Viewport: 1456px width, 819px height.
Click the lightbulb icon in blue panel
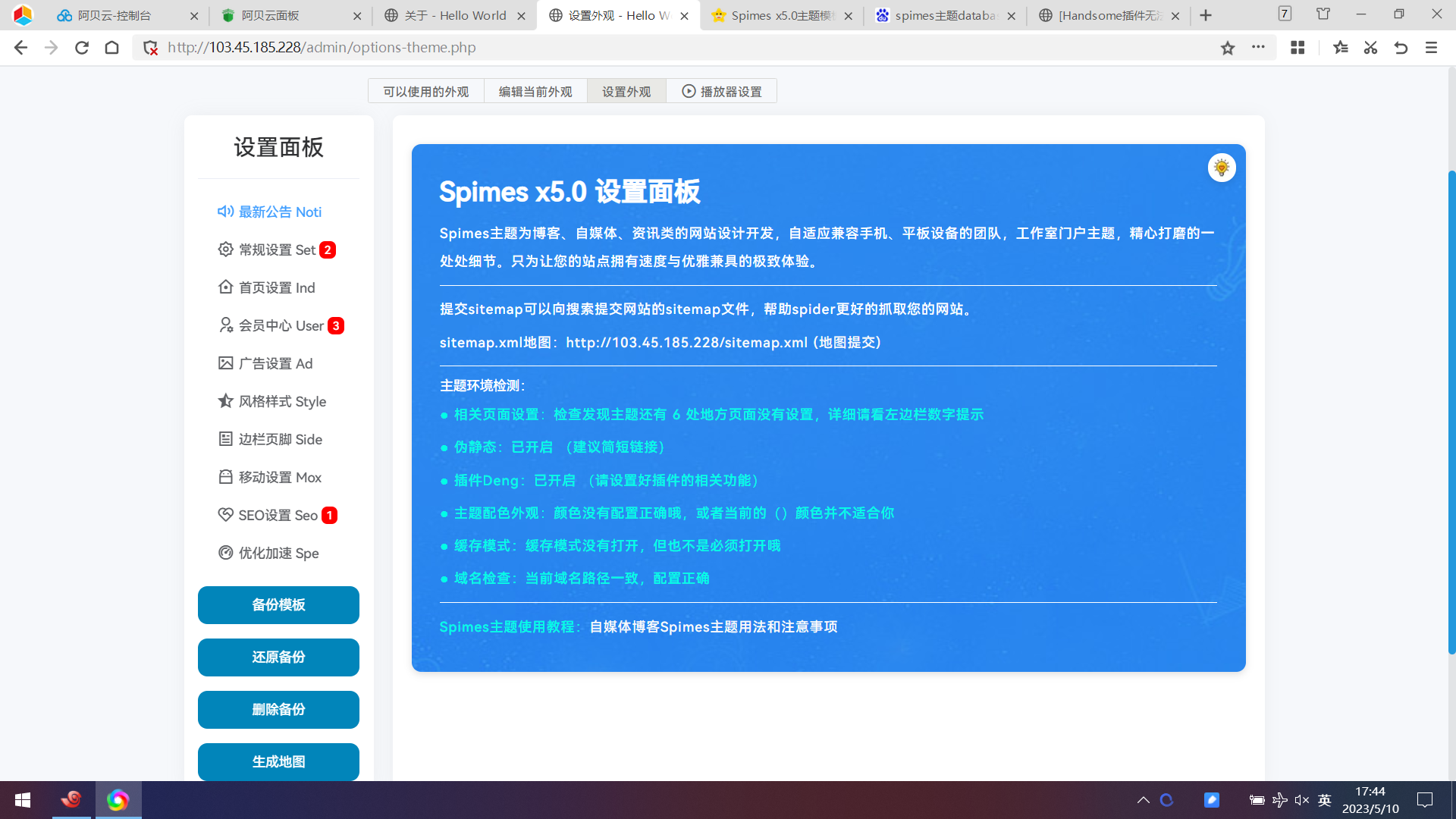point(1221,168)
